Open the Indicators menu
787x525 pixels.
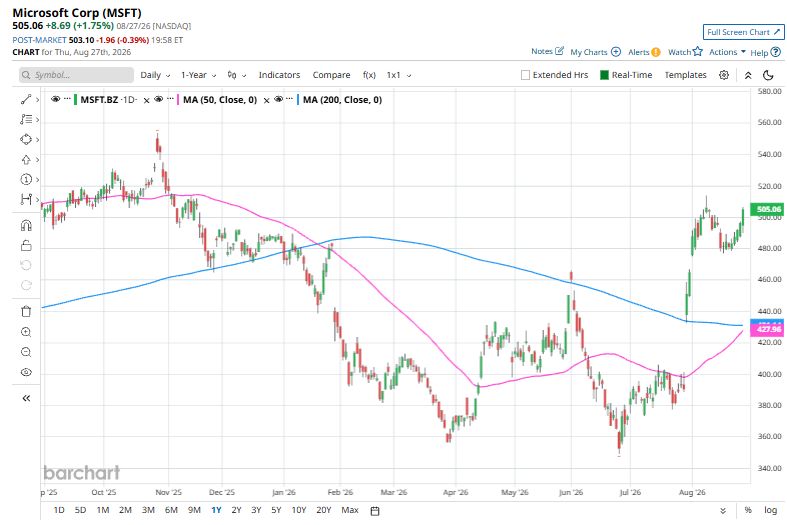click(279, 75)
